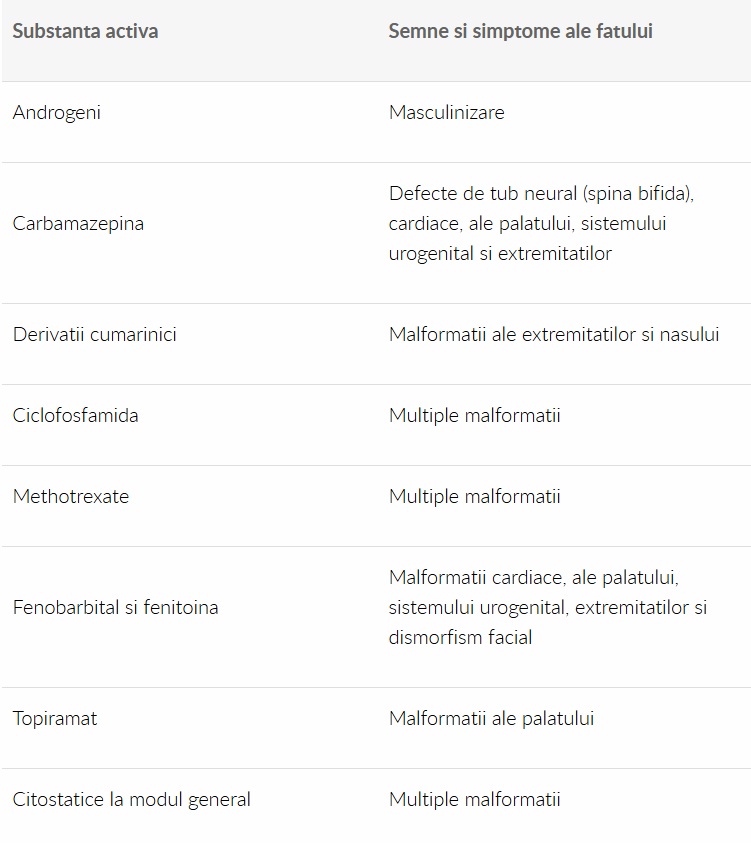Select the 'Citostatice la modul general' cell

(x=131, y=799)
